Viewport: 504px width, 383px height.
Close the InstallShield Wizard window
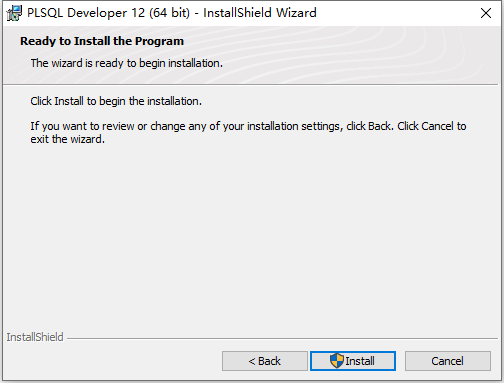pyautogui.click(x=486, y=13)
